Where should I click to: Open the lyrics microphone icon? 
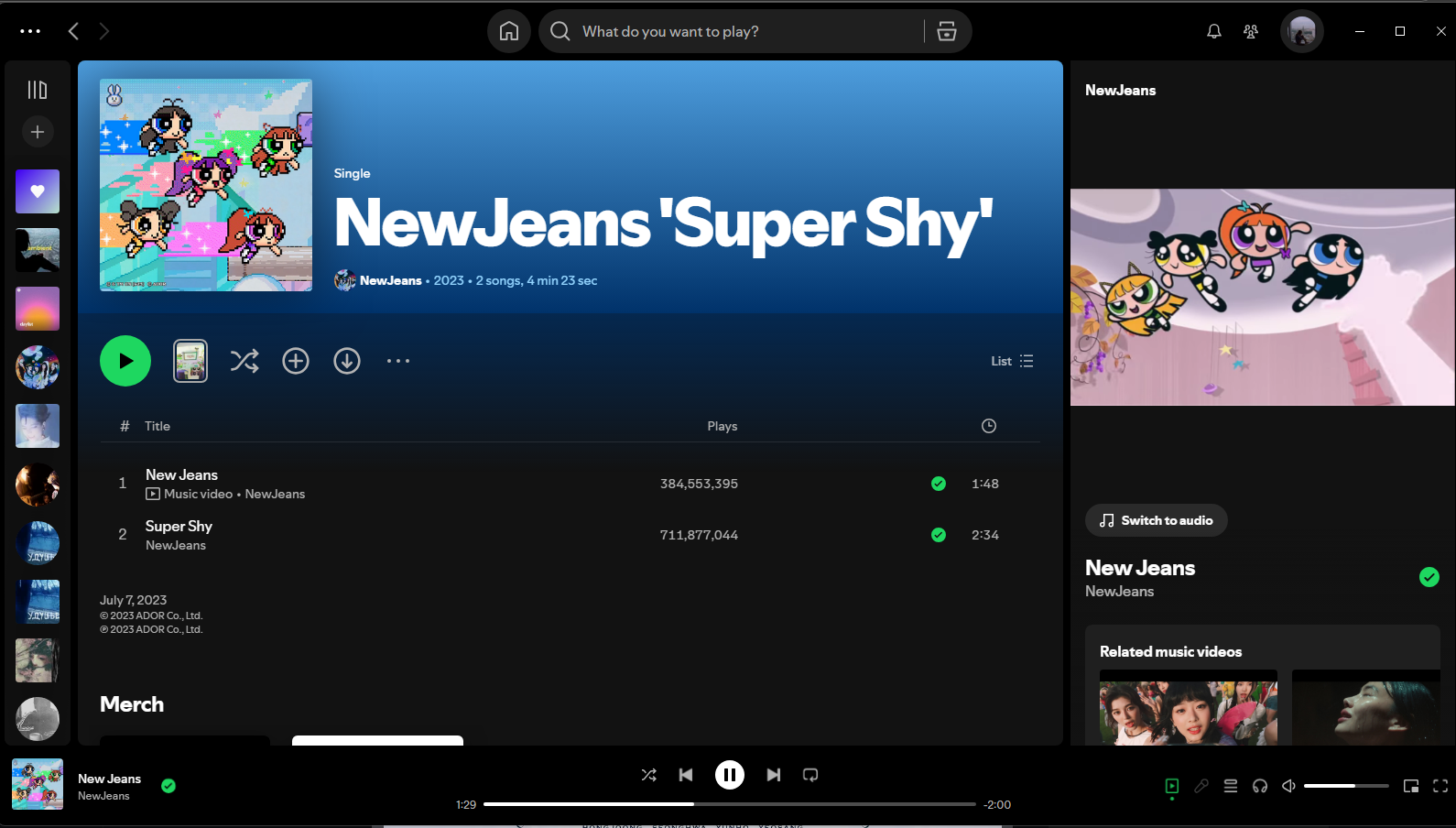click(x=1201, y=786)
